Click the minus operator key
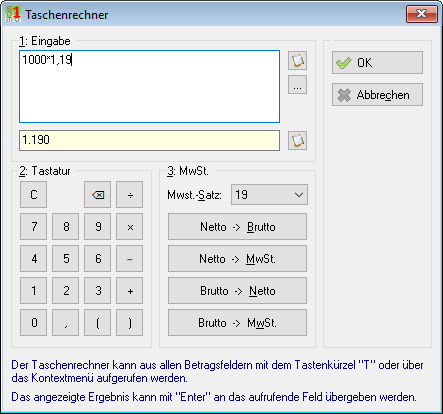The image size is (443, 414). pyautogui.click(x=129, y=259)
